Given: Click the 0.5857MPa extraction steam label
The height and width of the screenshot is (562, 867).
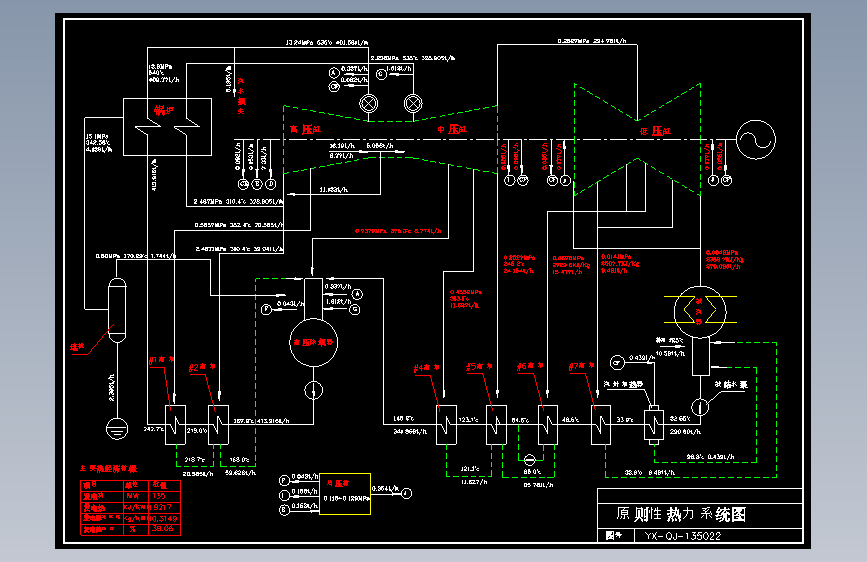Looking at the screenshot, I should tap(238, 225).
